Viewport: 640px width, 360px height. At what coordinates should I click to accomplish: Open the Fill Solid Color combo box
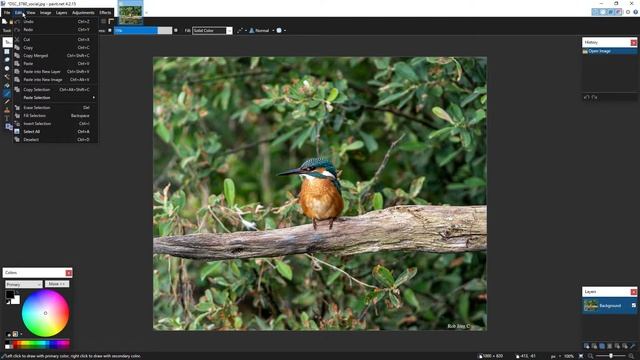click(x=212, y=31)
